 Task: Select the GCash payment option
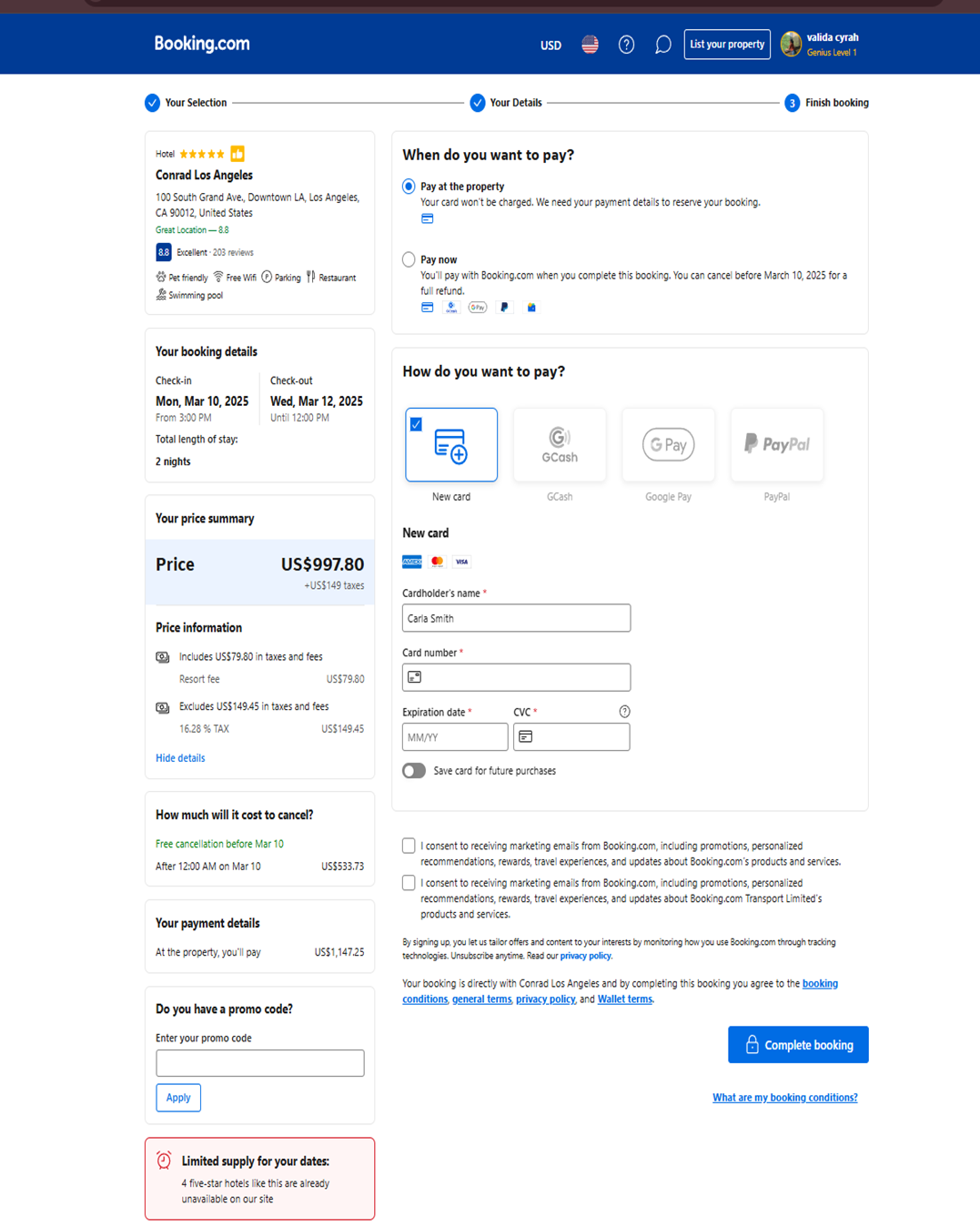[x=560, y=445]
